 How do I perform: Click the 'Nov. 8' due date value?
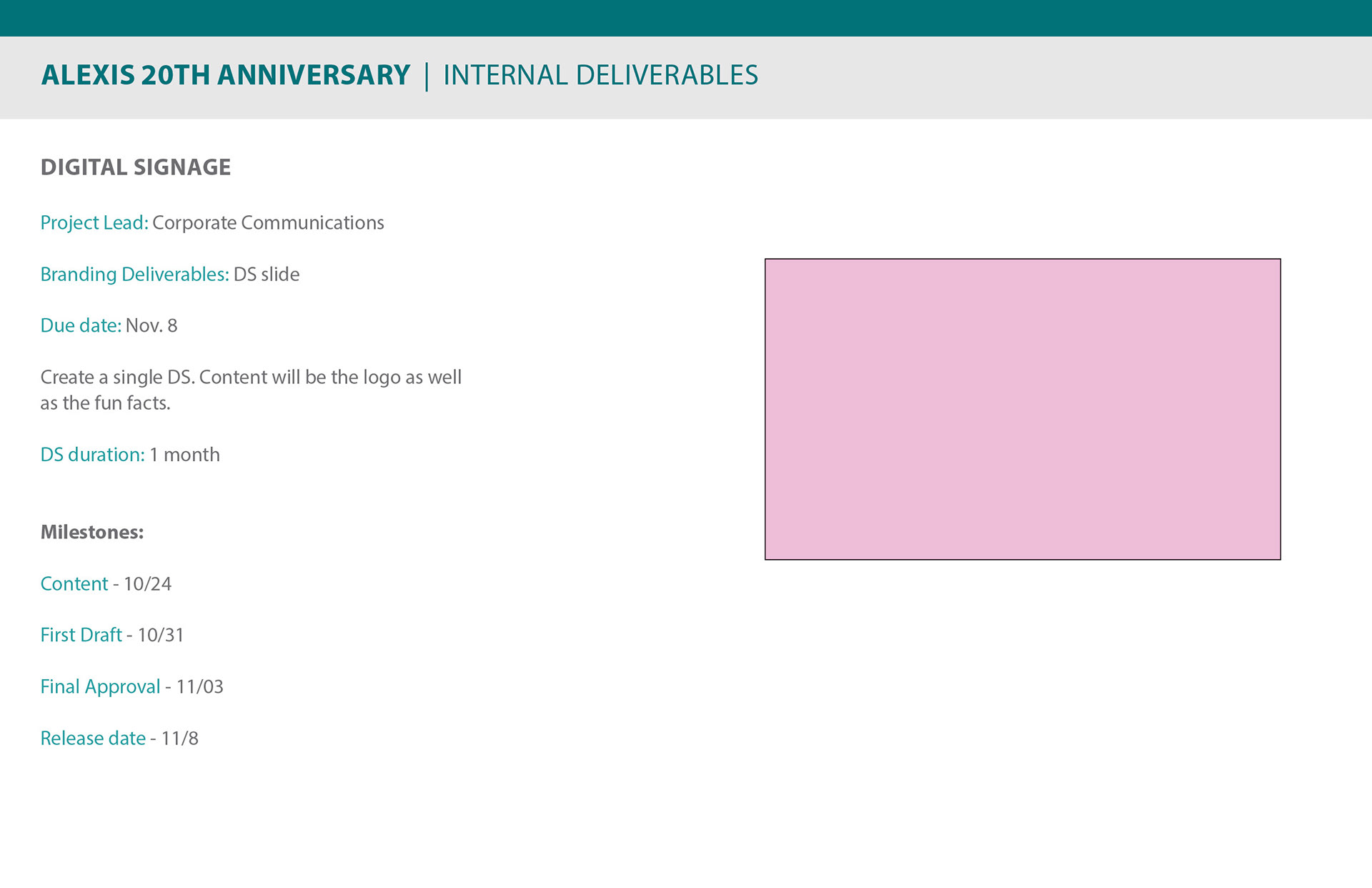point(151,326)
